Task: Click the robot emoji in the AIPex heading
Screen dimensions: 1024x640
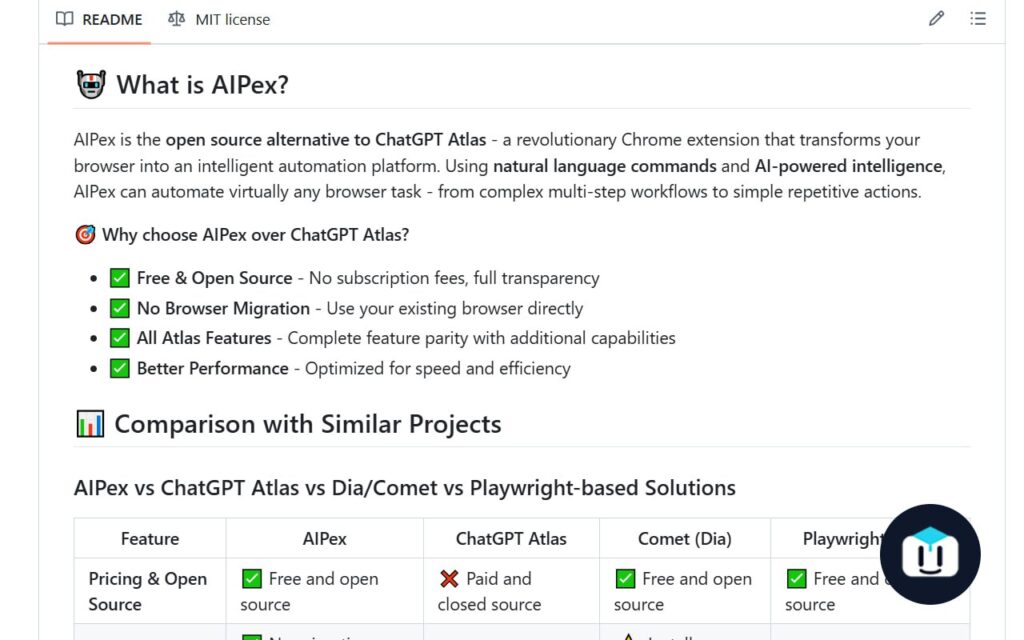Action: coord(91,84)
